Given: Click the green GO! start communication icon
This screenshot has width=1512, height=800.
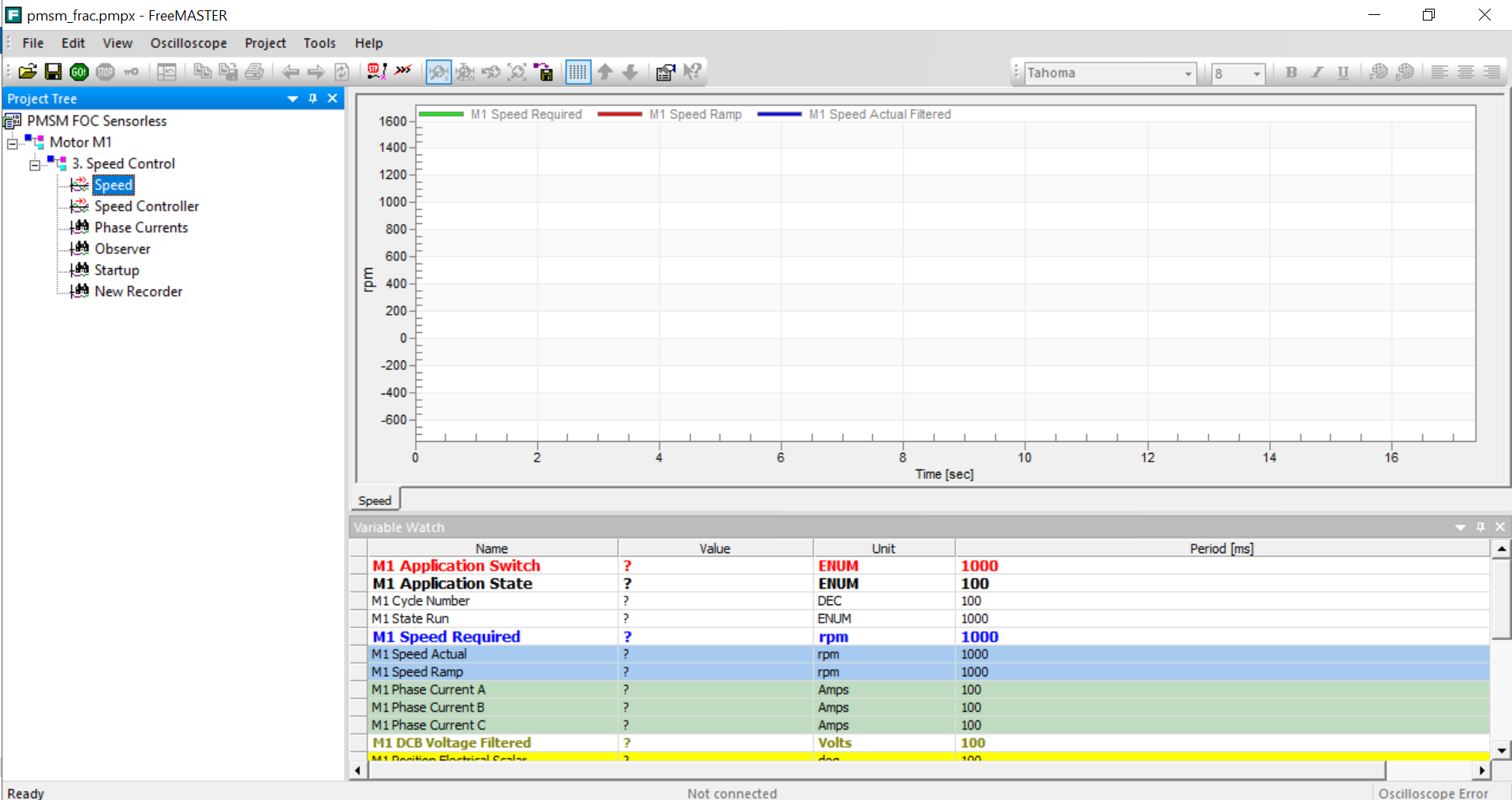Looking at the screenshot, I should (79, 73).
